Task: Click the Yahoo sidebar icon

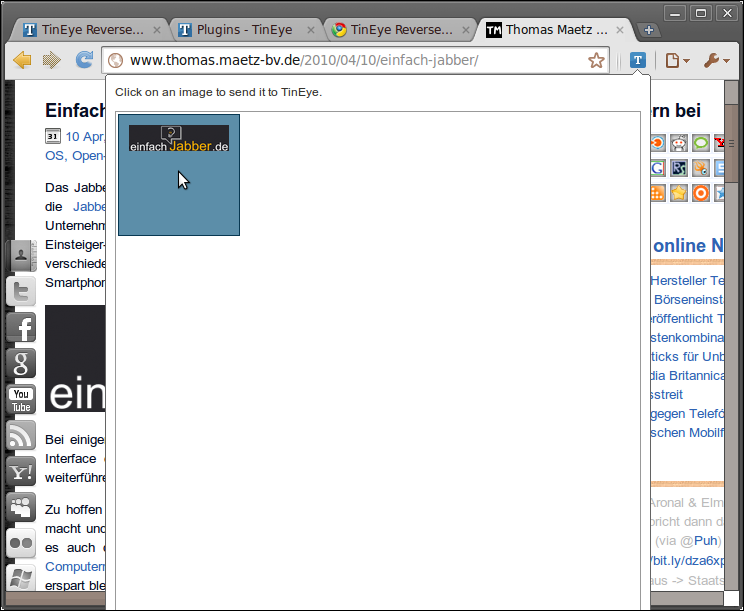Action: (x=21, y=471)
